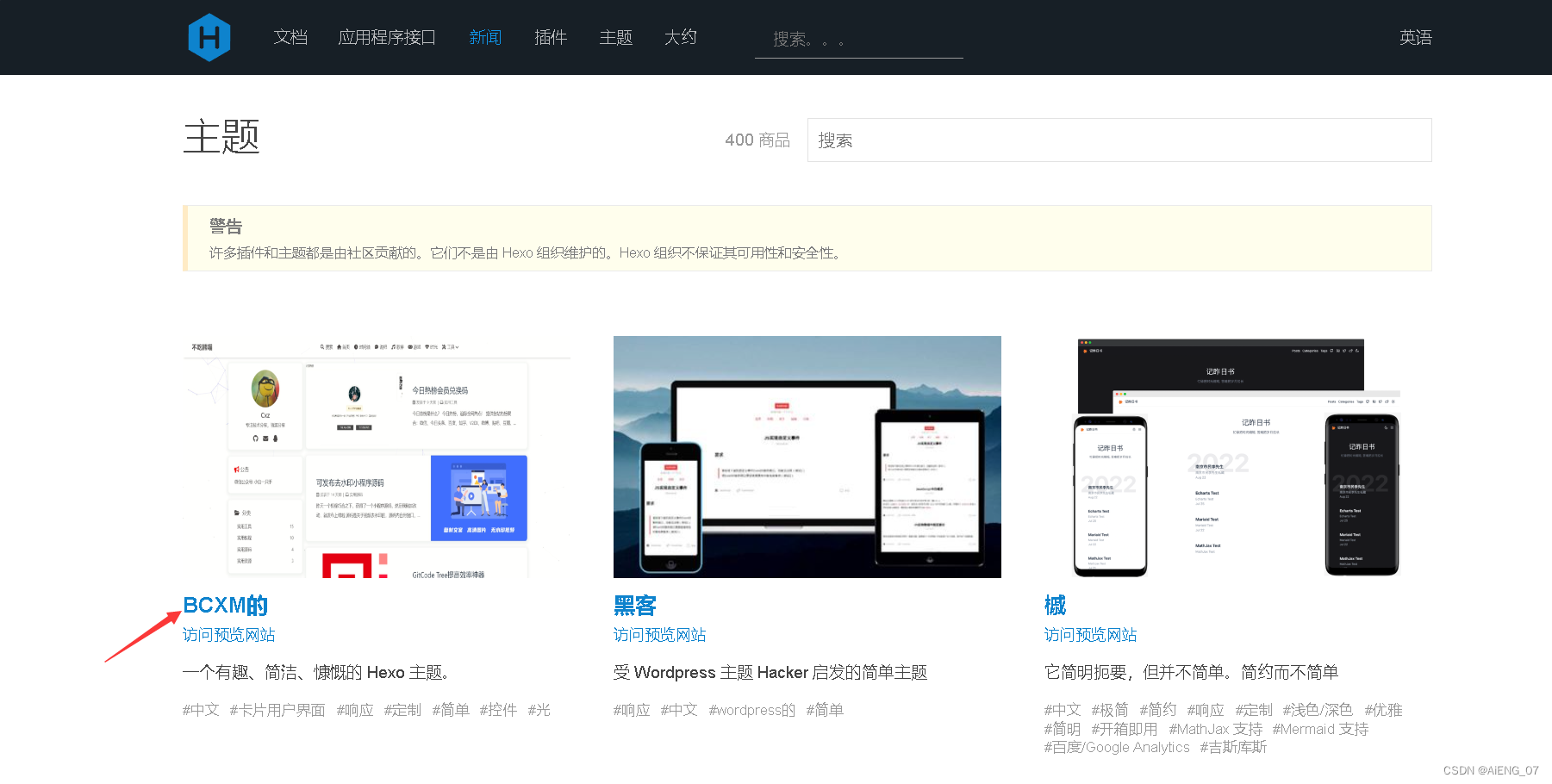Visit the preview site under BCXM的
This screenshot has width=1552, height=784.
(x=229, y=635)
